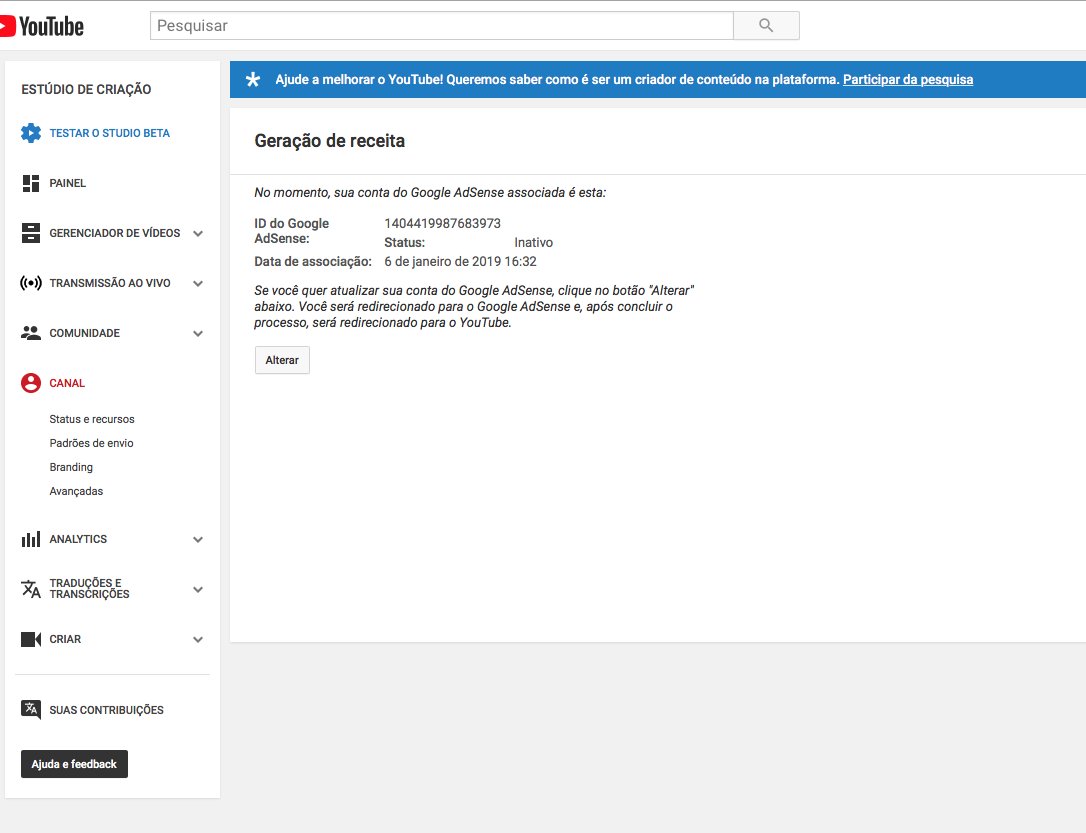Click the Gerenciador de Vídeos icon
The width and height of the screenshot is (1086, 833).
(30, 233)
